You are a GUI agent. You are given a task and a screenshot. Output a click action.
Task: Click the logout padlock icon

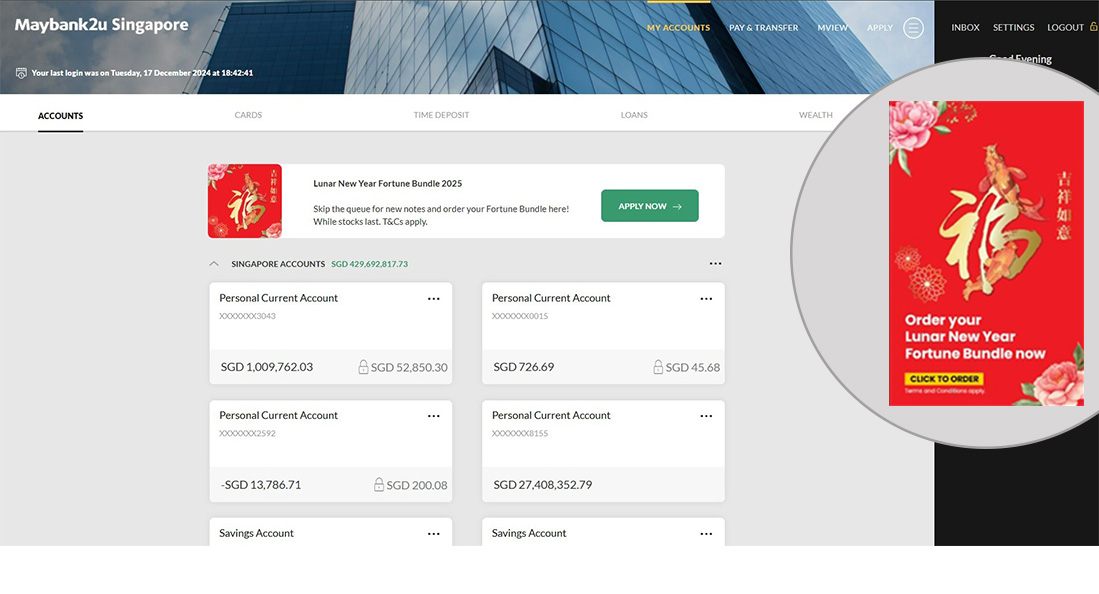pyautogui.click(x=1093, y=27)
